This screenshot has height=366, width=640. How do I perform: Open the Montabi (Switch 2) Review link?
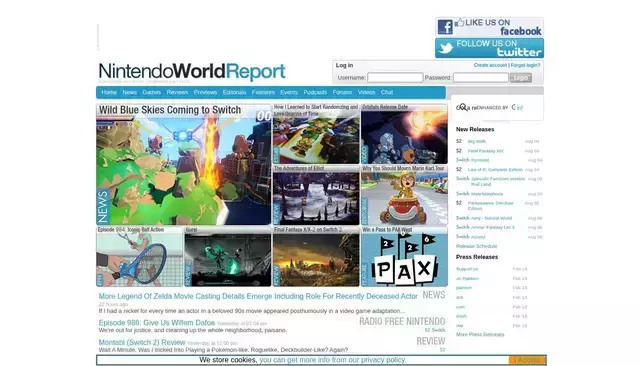[x=142, y=342]
